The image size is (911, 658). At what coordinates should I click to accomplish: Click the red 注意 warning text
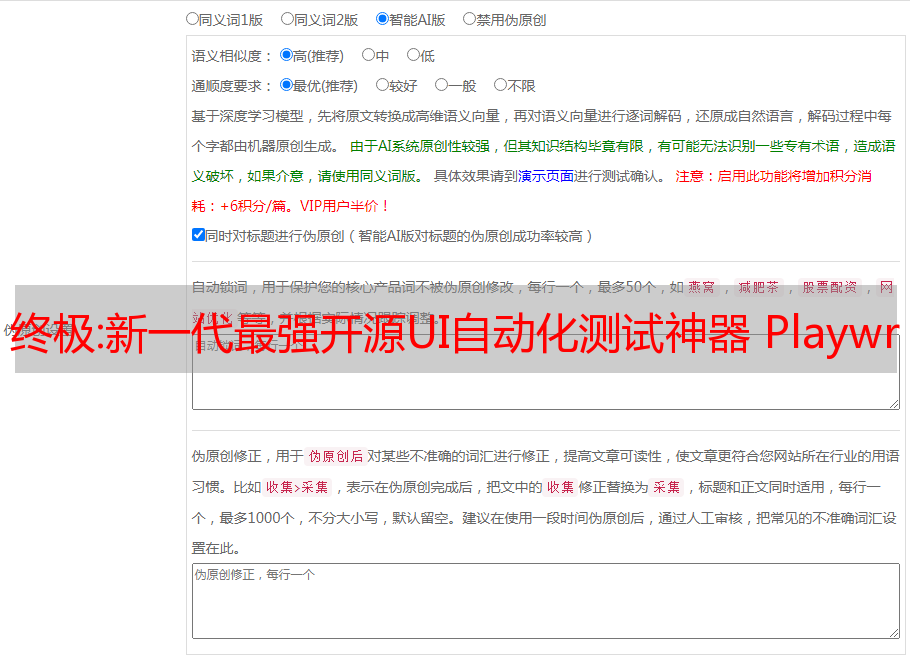(773, 176)
